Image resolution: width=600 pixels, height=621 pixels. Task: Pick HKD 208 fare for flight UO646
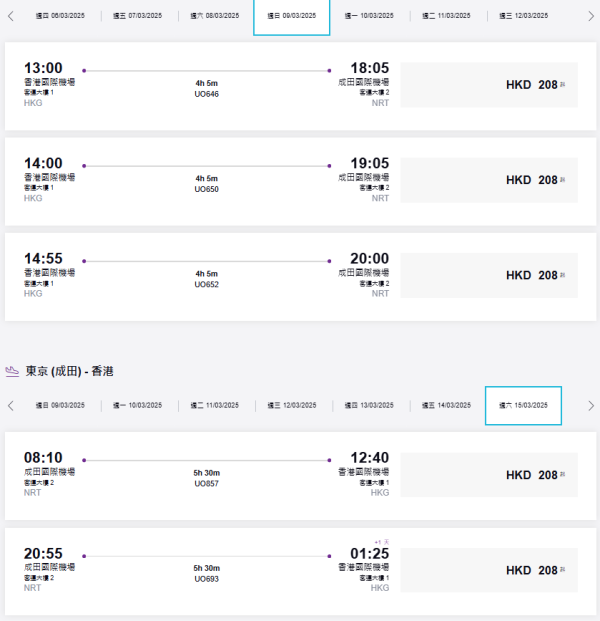(x=488, y=85)
